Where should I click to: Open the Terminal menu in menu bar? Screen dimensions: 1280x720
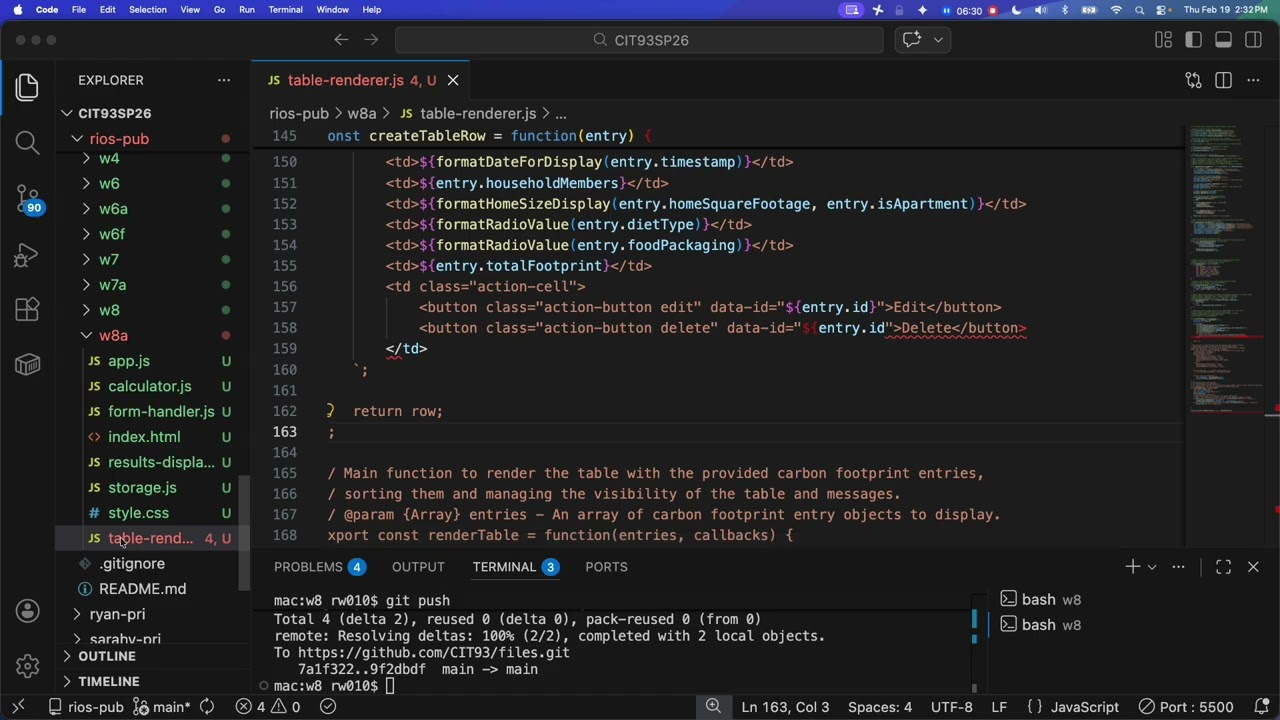pyautogui.click(x=285, y=10)
